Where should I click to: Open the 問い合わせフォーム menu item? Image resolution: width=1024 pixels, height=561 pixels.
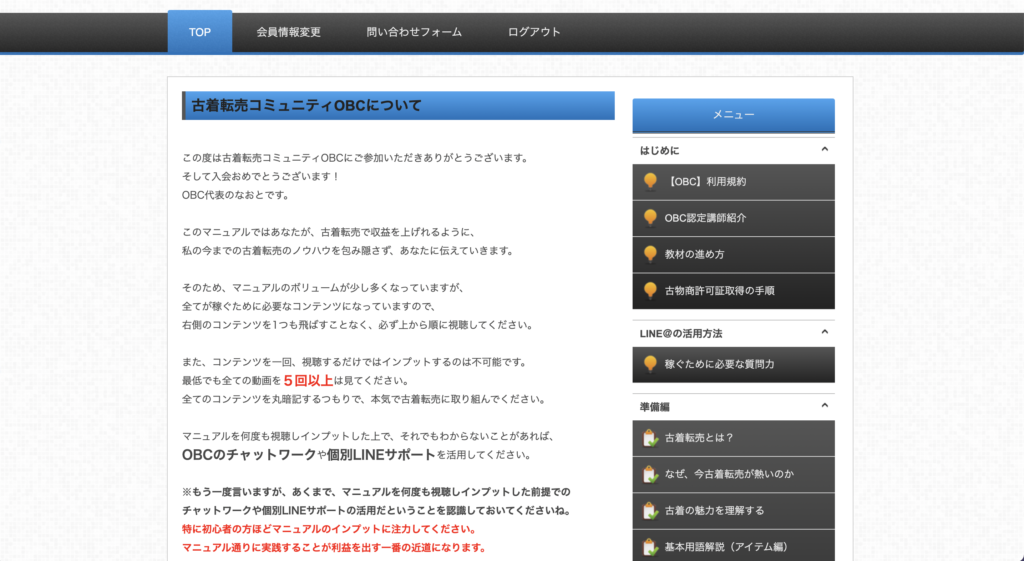click(414, 32)
